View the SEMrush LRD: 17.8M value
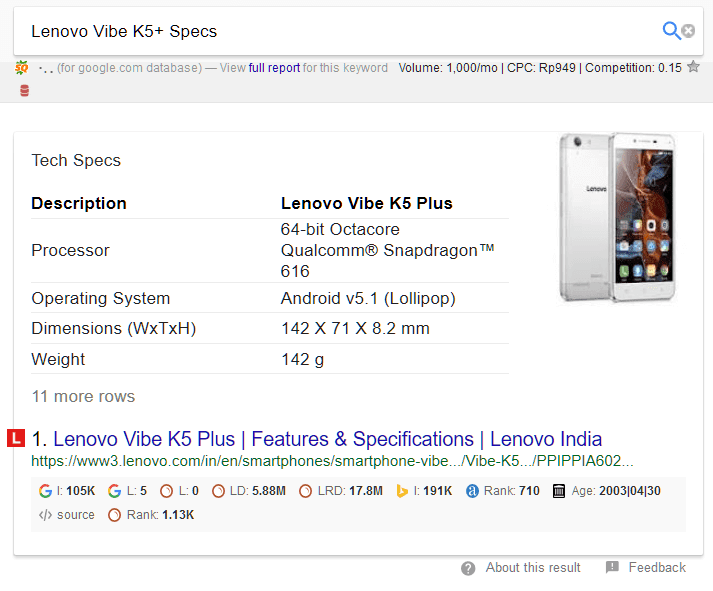Image resolution: width=713 pixels, height=591 pixels. (x=341, y=491)
